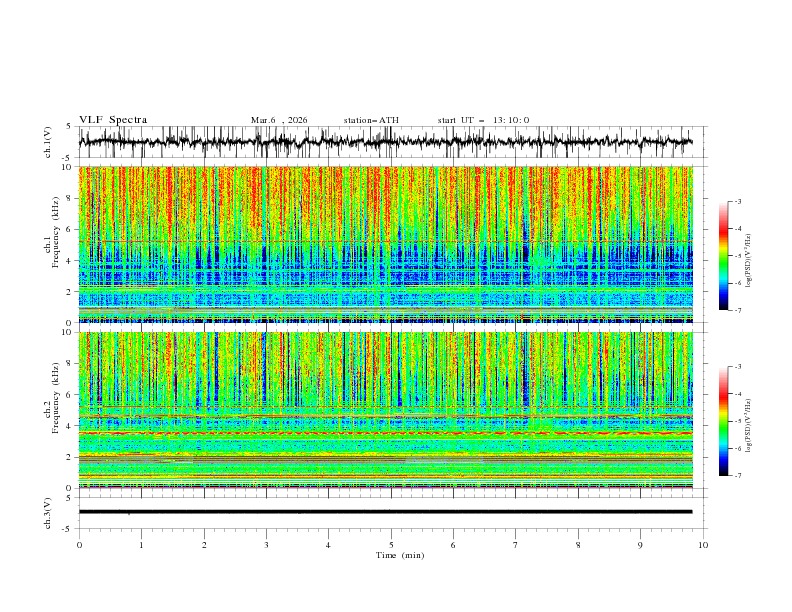This screenshot has height=612, width=792.
Task: Click inside the ch.1 spectrogram panel
Action: coord(385,244)
